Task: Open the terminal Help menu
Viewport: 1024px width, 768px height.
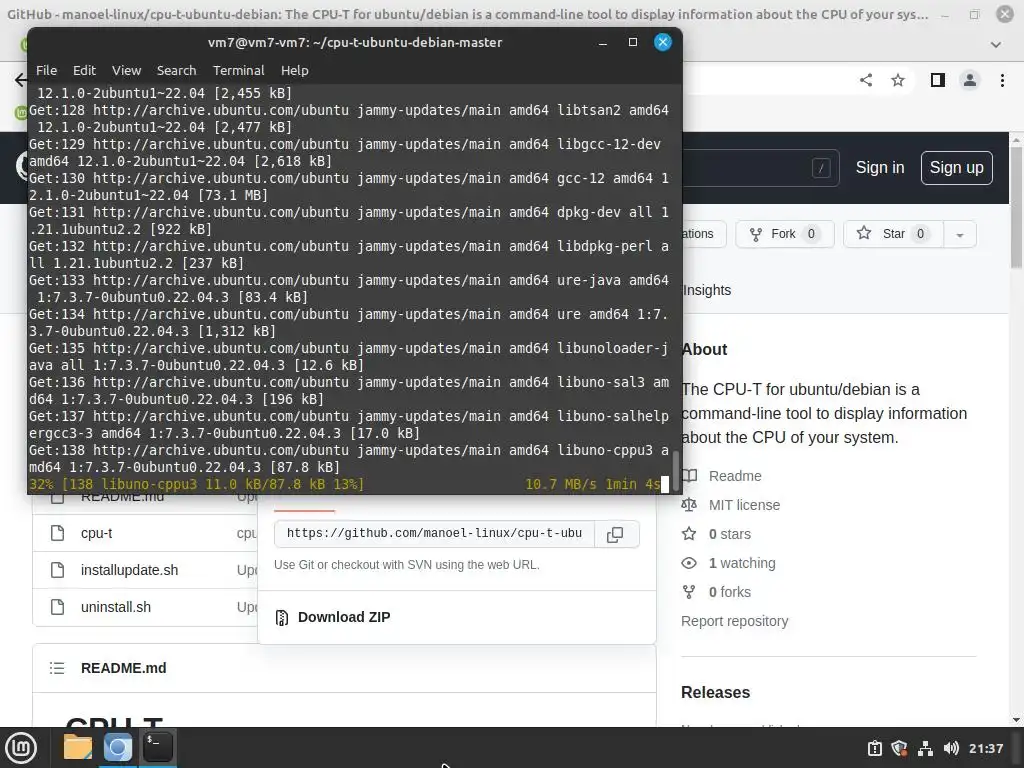Action: 295,71
